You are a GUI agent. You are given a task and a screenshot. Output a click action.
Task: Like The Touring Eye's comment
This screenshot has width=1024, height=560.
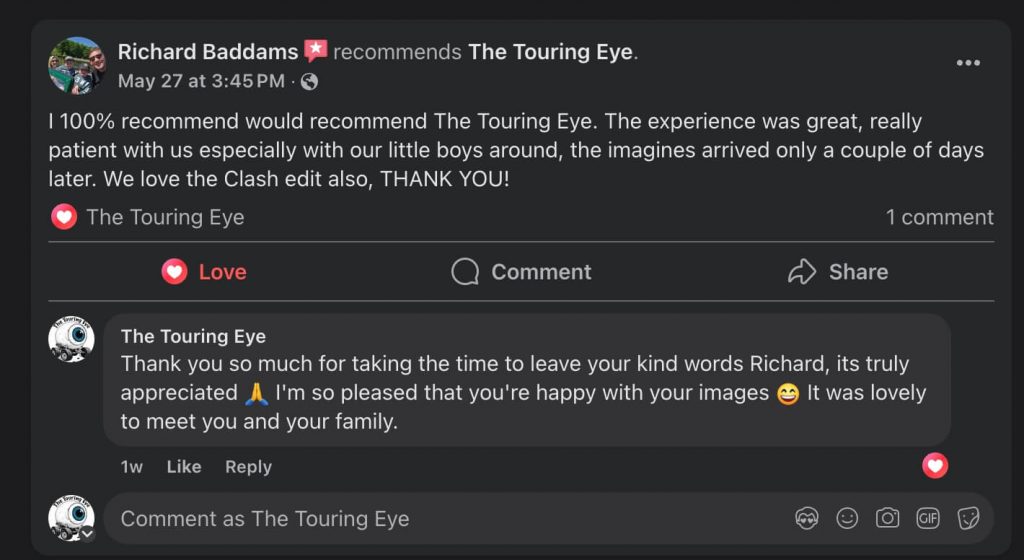[183, 467]
